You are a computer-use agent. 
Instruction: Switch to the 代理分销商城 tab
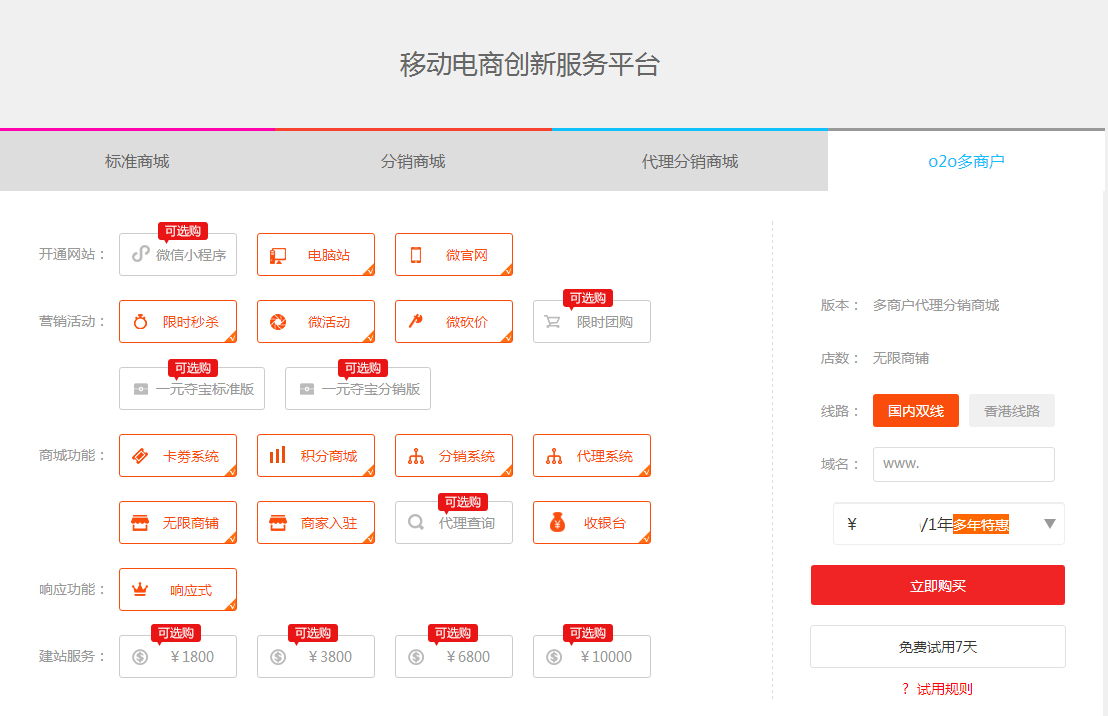[689, 161]
